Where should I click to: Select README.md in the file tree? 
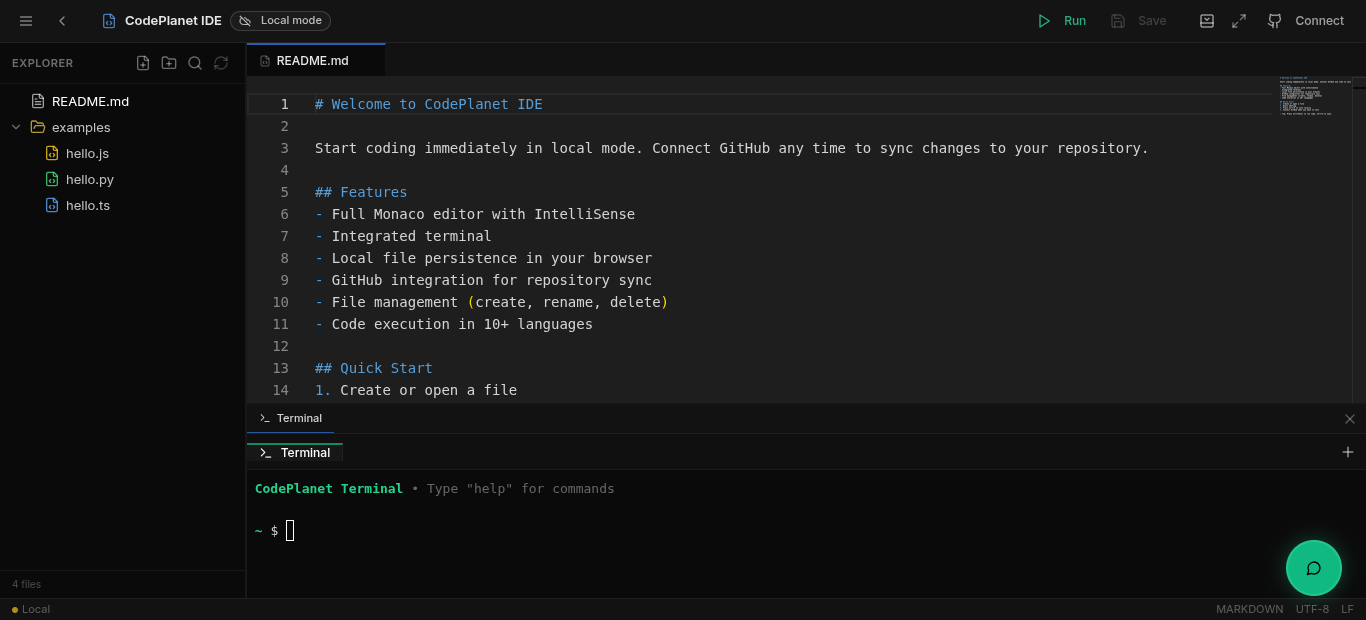pos(123,101)
